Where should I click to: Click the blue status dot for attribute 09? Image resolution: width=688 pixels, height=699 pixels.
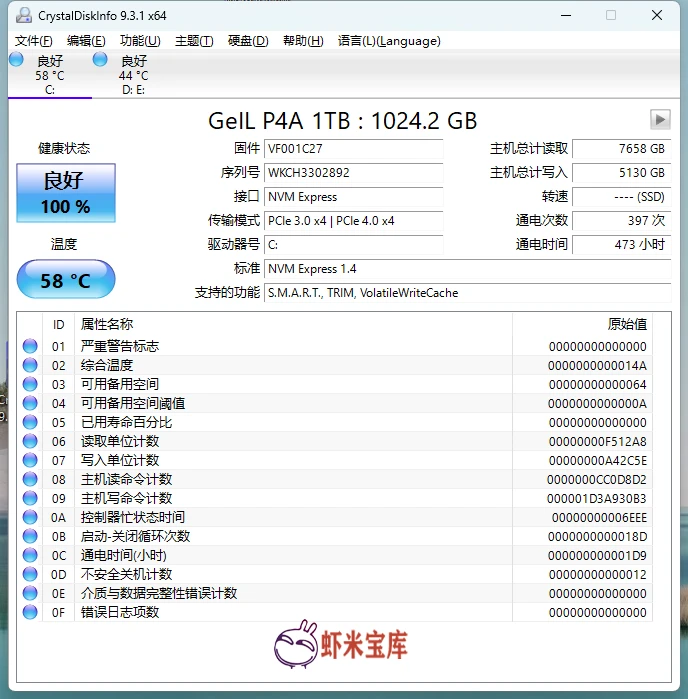pos(30,498)
